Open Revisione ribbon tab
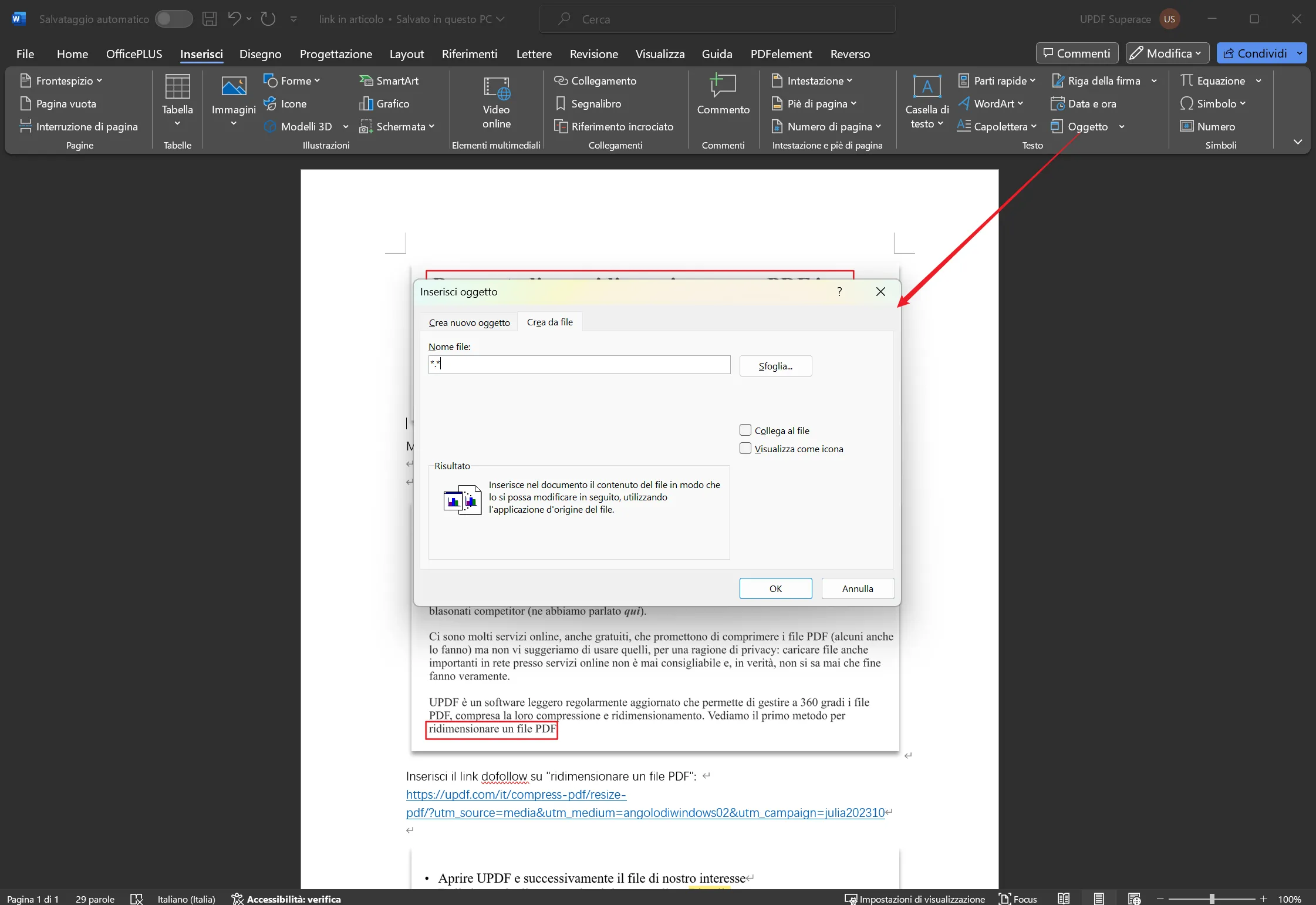This screenshot has height=905, width=1316. pyautogui.click(x=593, y=54)
